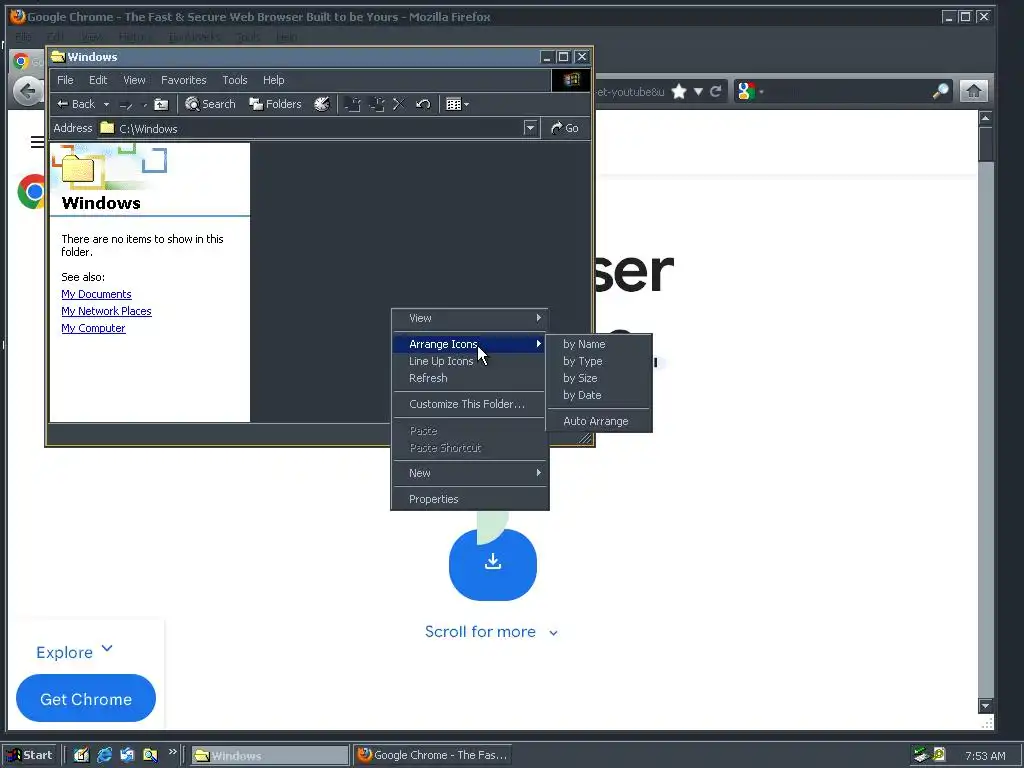
Task: Open the Views dropdown in Explorer toolbar
Action: tap(457, 104)
